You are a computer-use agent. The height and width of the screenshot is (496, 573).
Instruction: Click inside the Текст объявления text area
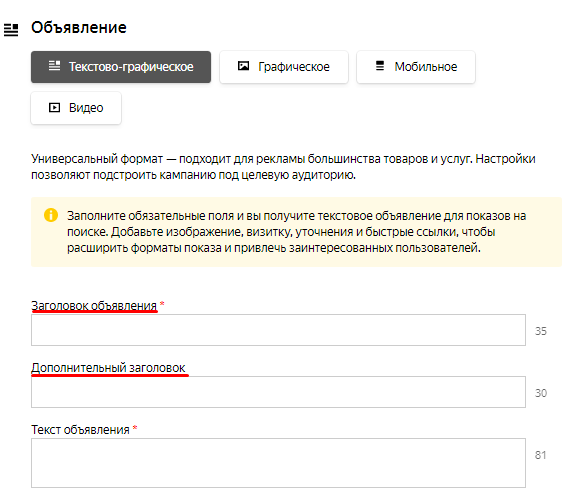(x=278, y=463)
